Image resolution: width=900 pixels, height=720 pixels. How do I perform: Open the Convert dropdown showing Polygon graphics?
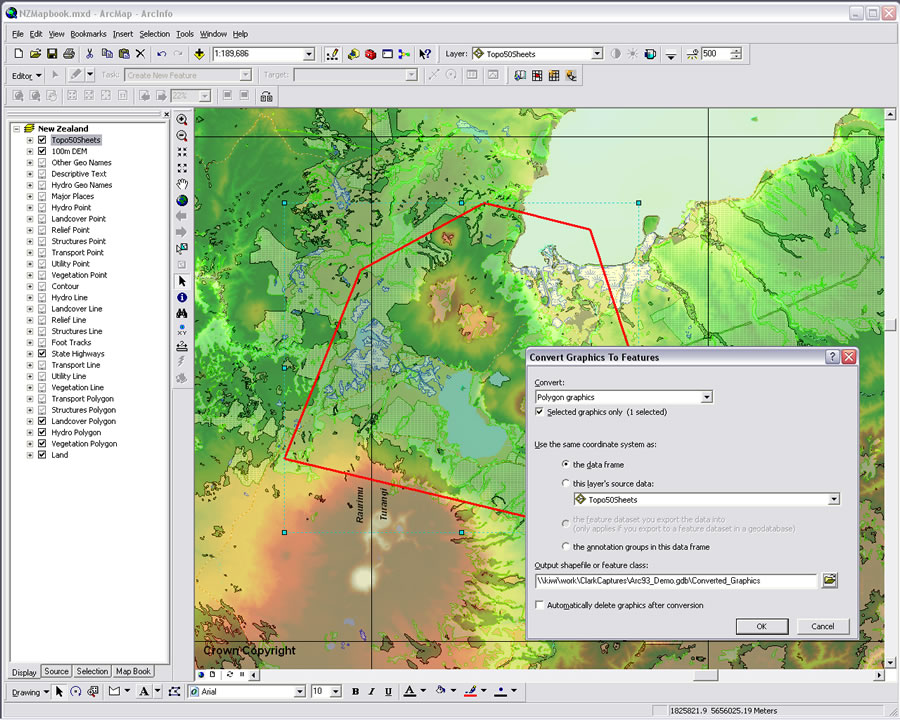(x=705, y=397)
